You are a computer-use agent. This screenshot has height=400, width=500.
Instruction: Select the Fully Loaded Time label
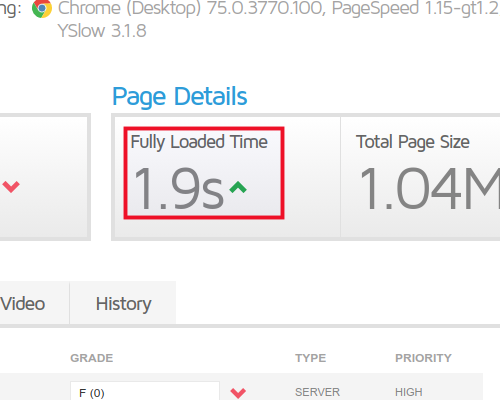pos(199,142)
